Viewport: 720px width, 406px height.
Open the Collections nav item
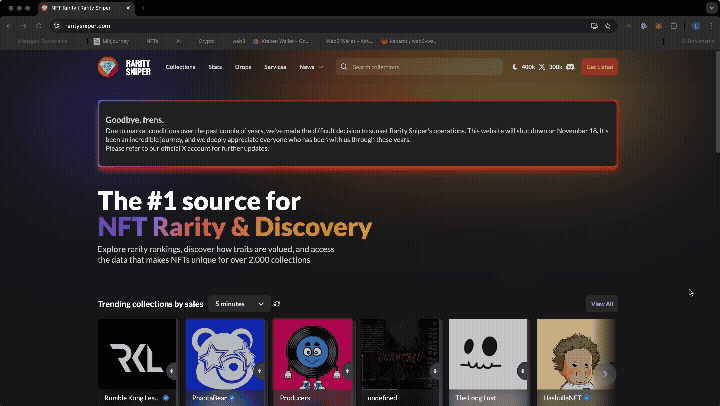pos(180,67)
